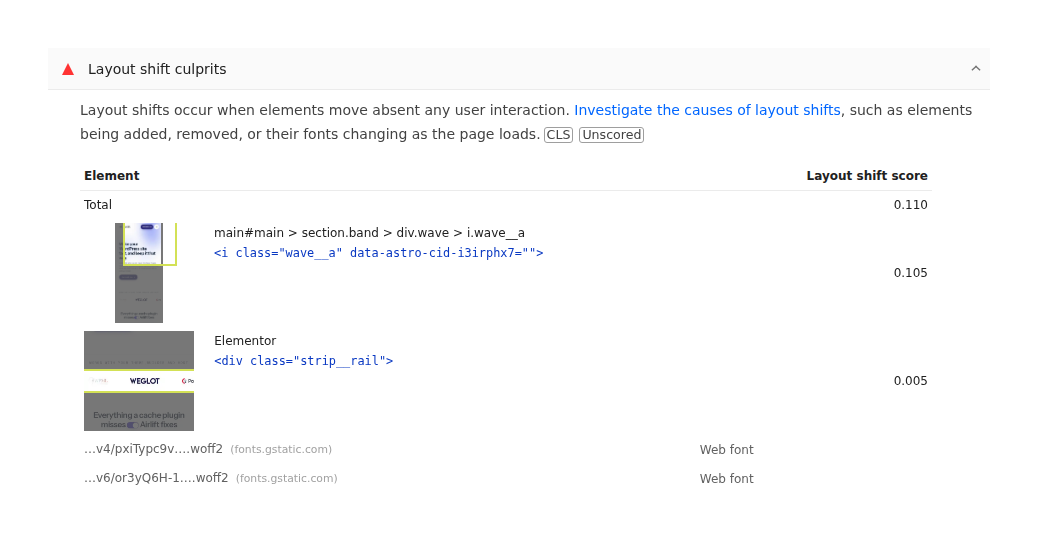Click the i class="wave__a" code snippet
Screen dimensions: 1038x557
[x=378, y=252]
